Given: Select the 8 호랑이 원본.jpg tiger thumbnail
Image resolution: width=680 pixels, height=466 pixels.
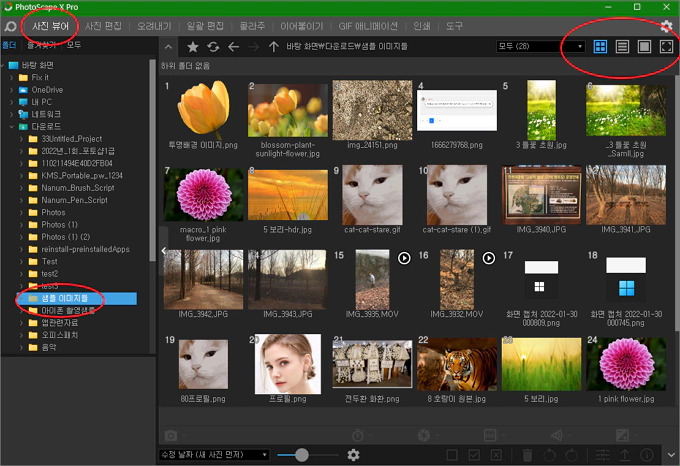Looking at the screenshot, I should (x=457, y=365).
